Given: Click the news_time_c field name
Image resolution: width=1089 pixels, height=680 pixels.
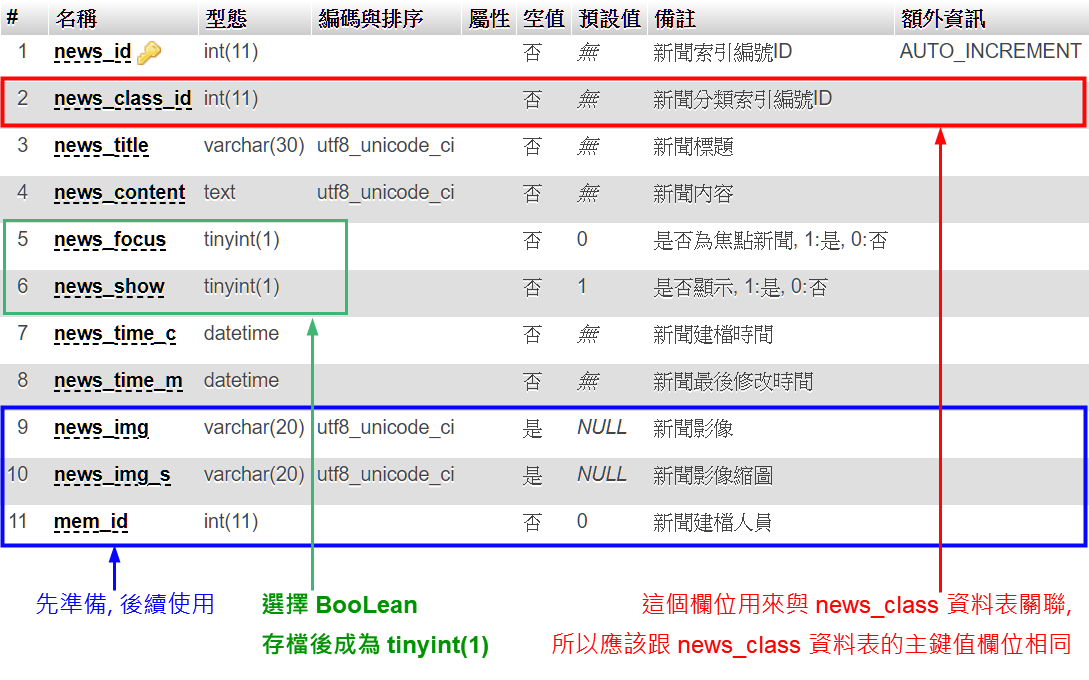Looking at the screenshot, I should tap(115, 334).
